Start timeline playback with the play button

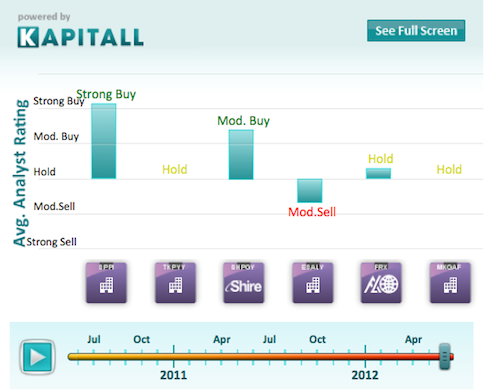click(37, 357)
